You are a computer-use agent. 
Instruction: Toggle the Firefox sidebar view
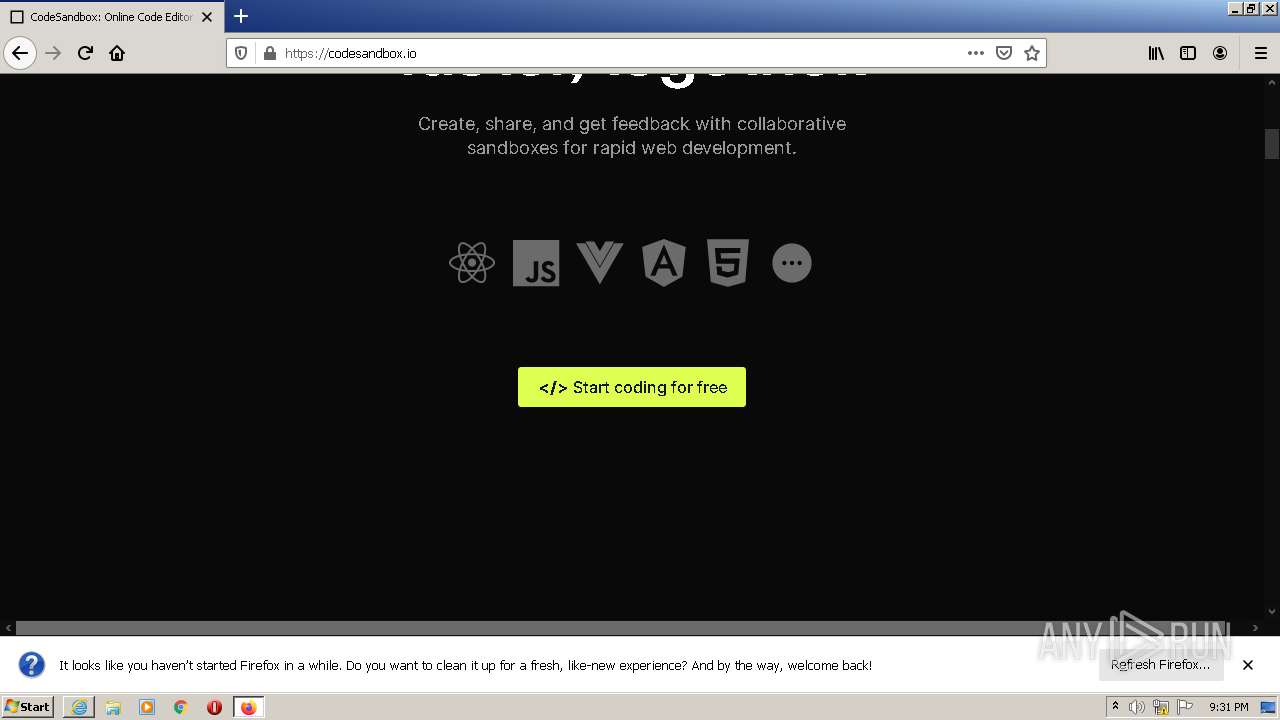pyautogui.click(x=1188, y=53)
